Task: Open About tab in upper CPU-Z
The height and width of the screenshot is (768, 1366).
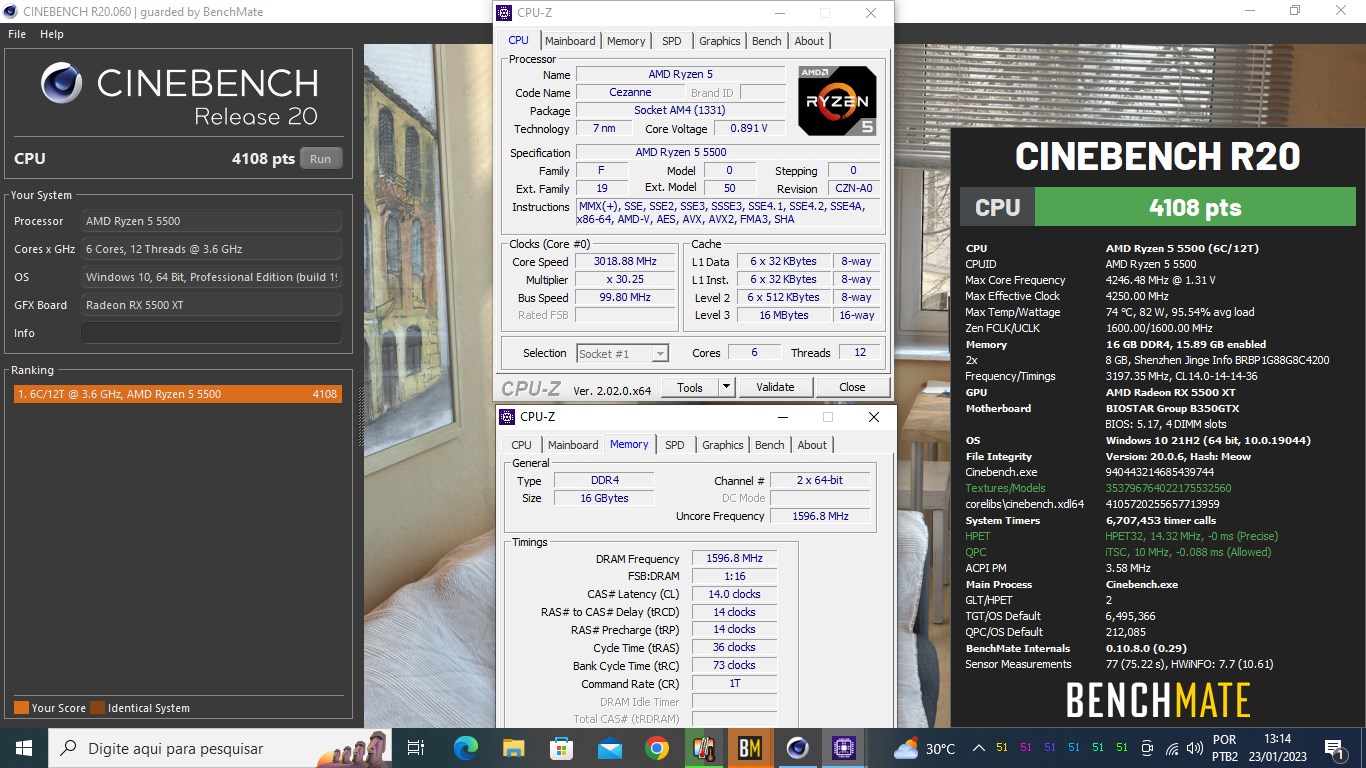Action: 810,41
